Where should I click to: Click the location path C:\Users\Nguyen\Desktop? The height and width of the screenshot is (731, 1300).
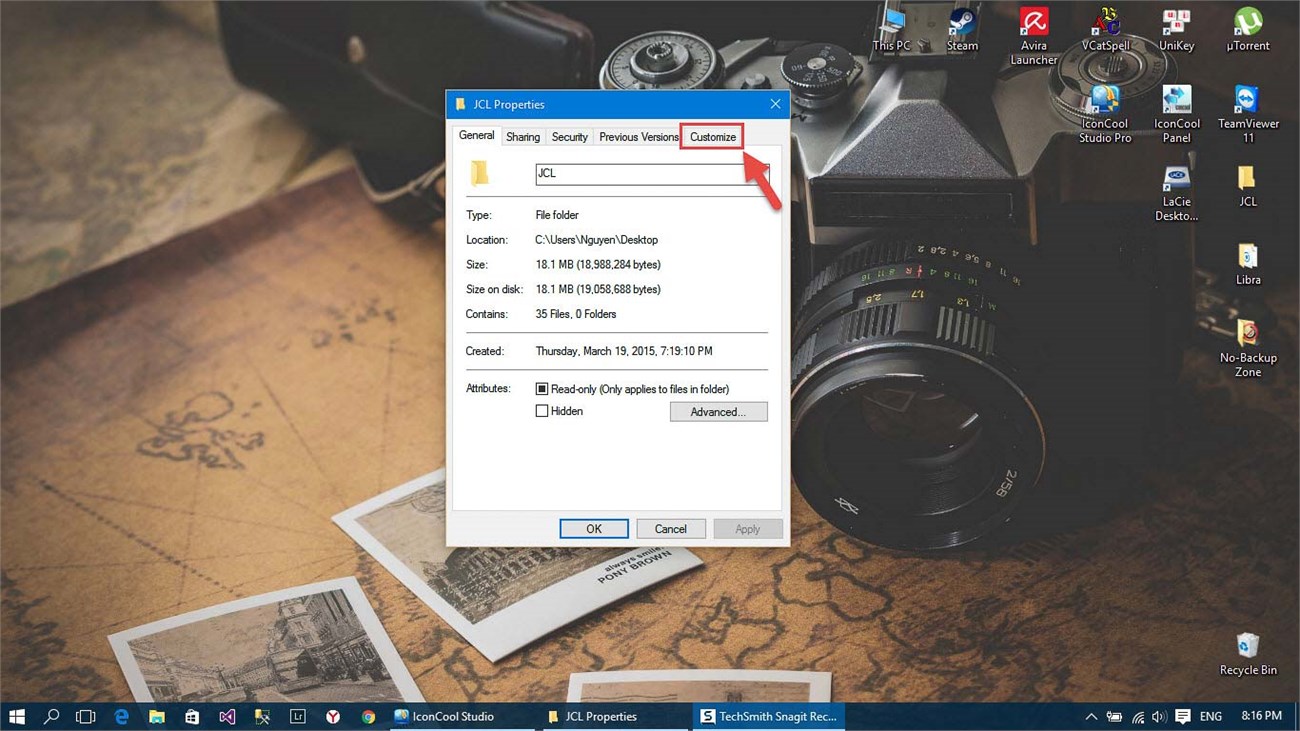coord(596,240)
